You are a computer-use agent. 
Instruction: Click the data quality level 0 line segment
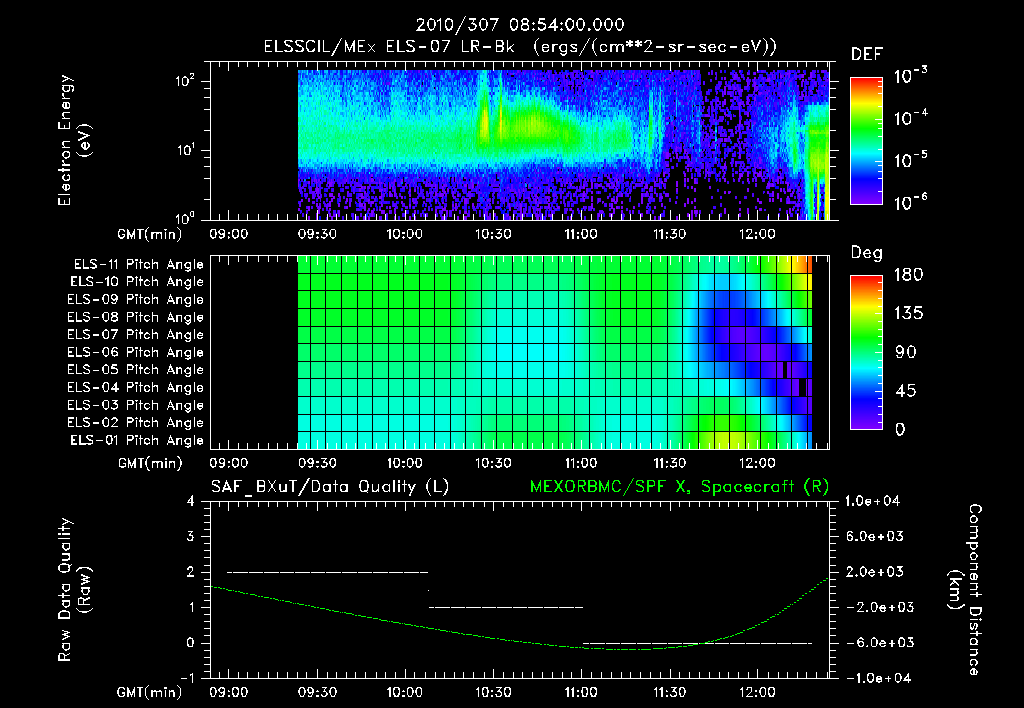[x=697, y=643]
